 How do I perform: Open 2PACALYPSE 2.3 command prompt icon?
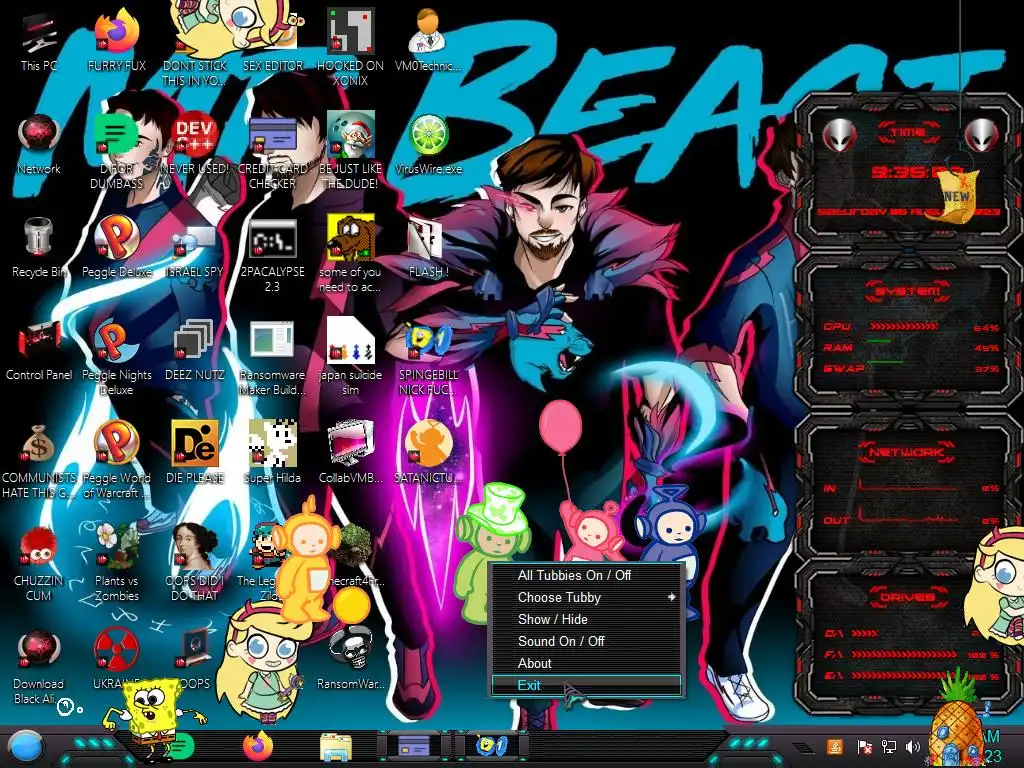pos(272,256)
